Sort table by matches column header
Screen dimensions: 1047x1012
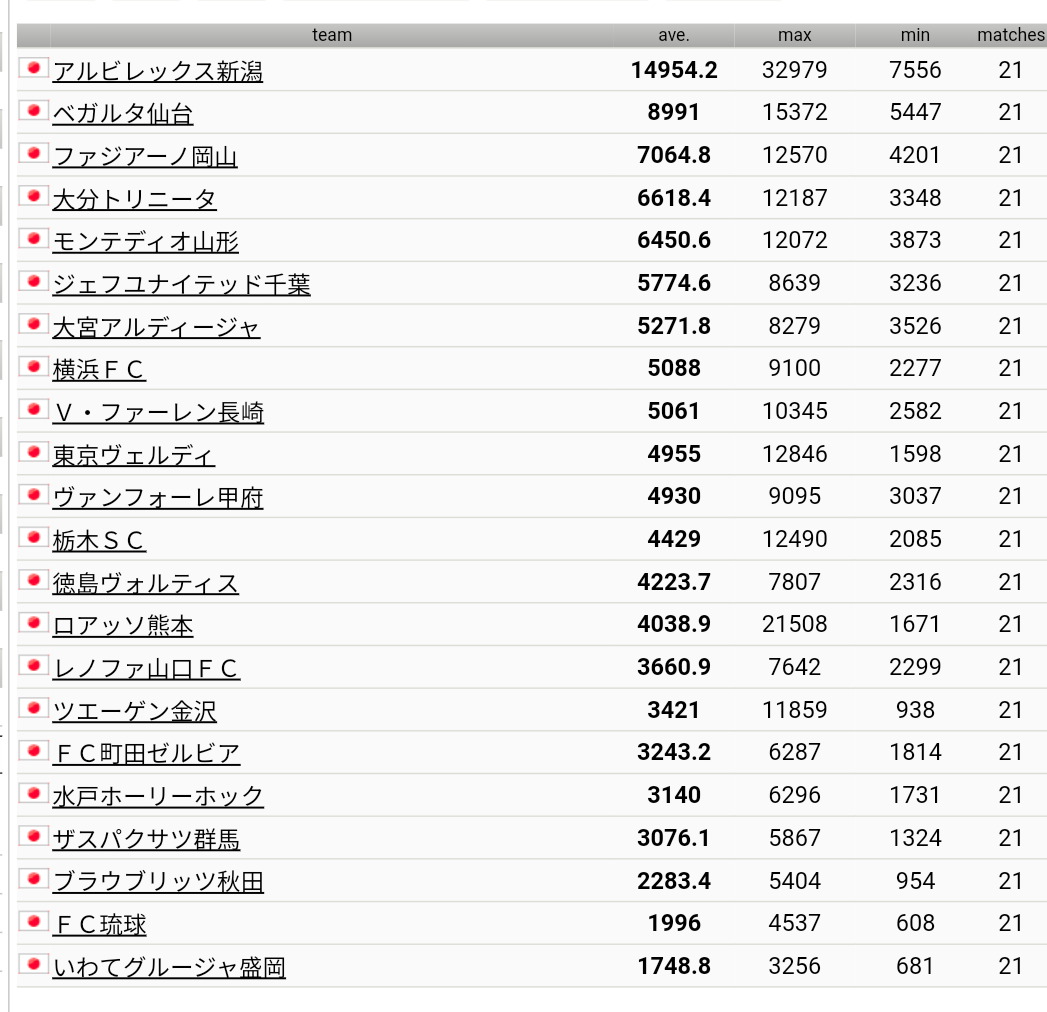click(x=1010, y=35)
